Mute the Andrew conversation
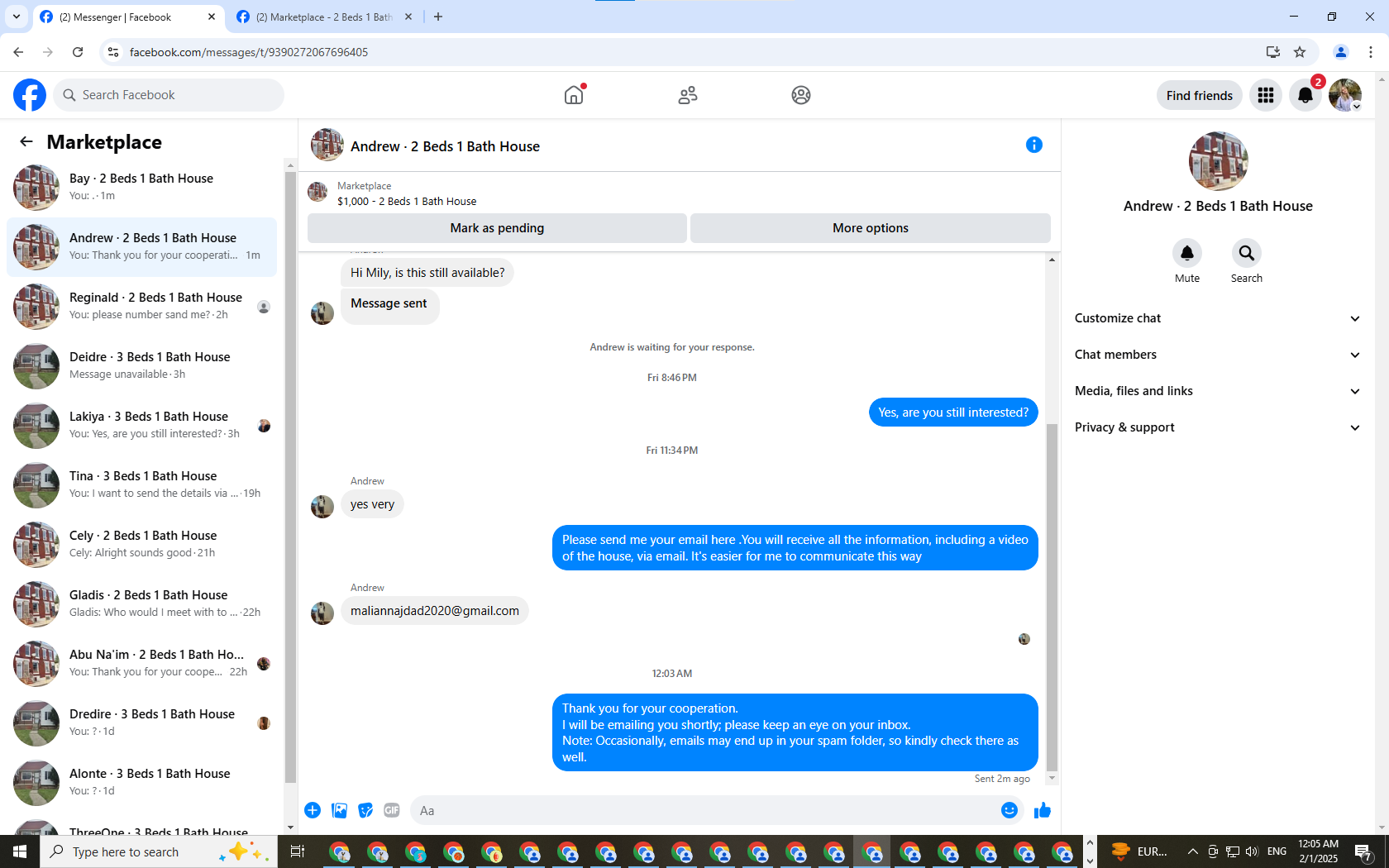 (x=1187, y=253)
